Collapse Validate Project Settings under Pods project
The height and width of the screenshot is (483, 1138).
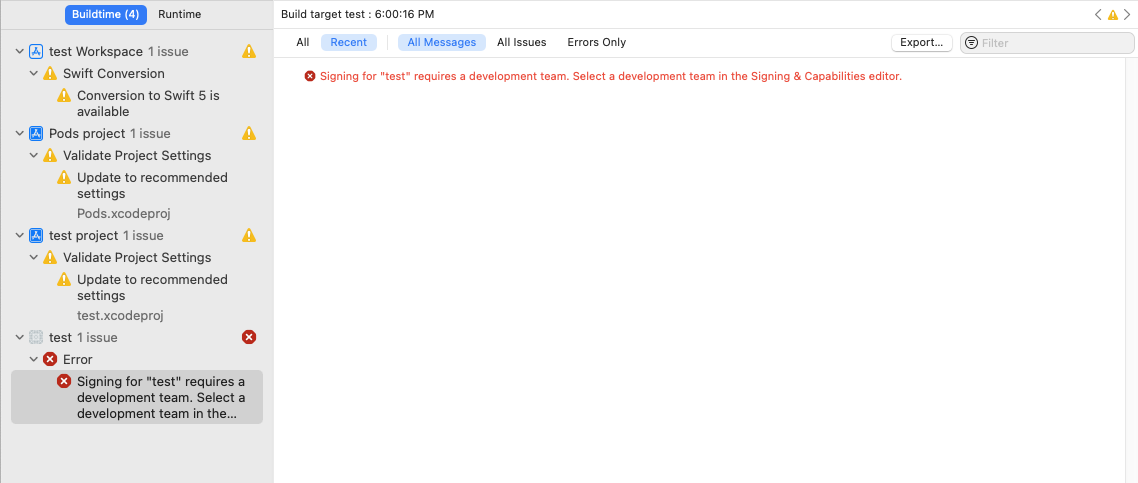[33, 155]
